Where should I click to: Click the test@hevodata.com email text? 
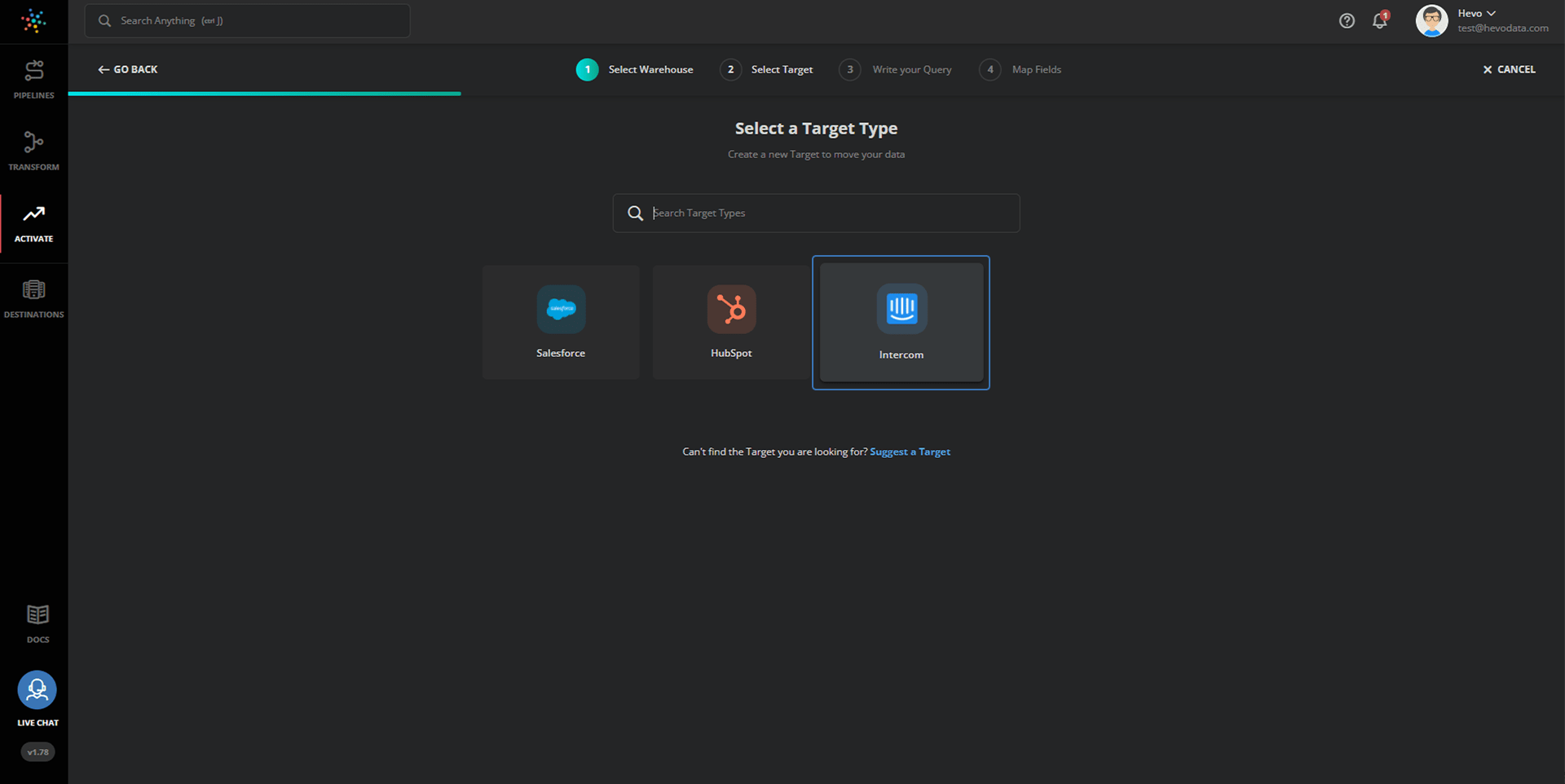(1503, 28)
